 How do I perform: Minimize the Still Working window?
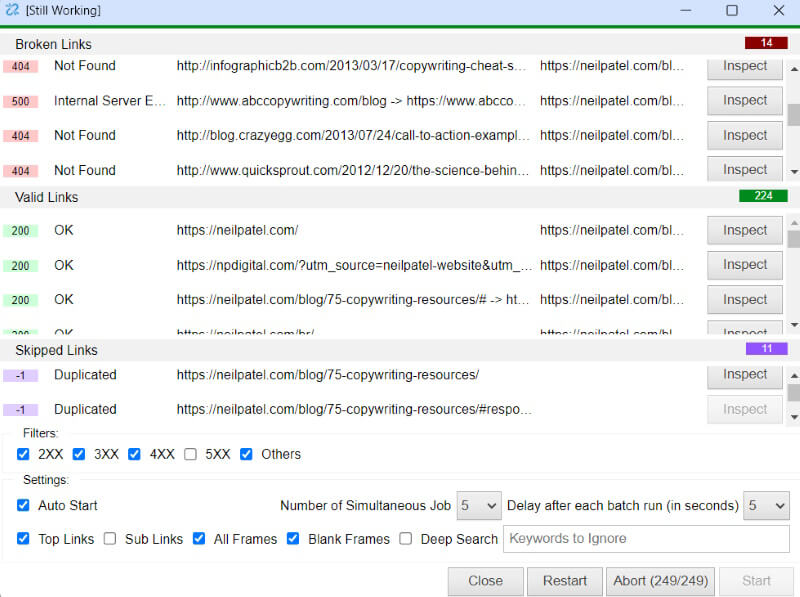coord(686,10)
